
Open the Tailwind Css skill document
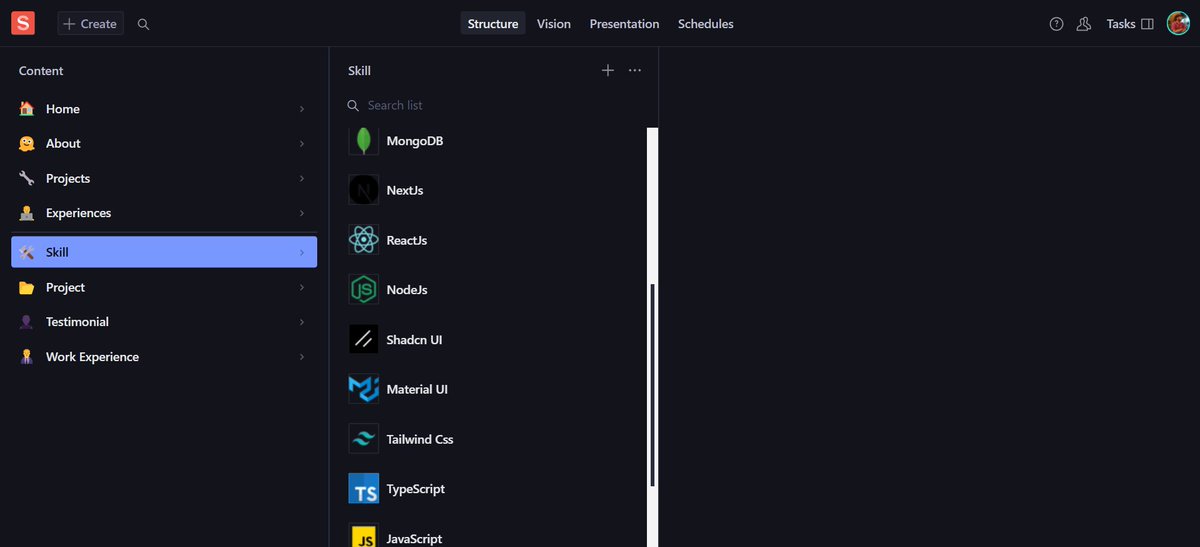pyautogui.click(x=493, y=439)
